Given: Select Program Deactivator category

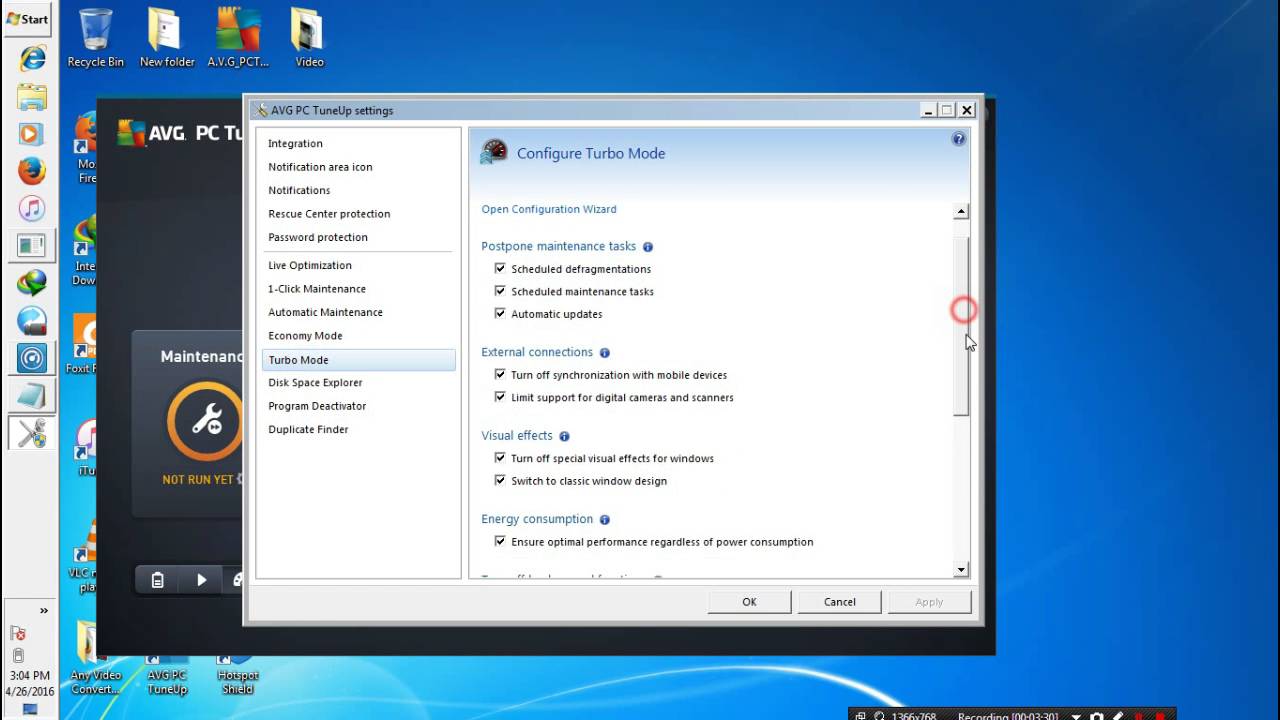Looking at the screenshot, I should [317, 406].
